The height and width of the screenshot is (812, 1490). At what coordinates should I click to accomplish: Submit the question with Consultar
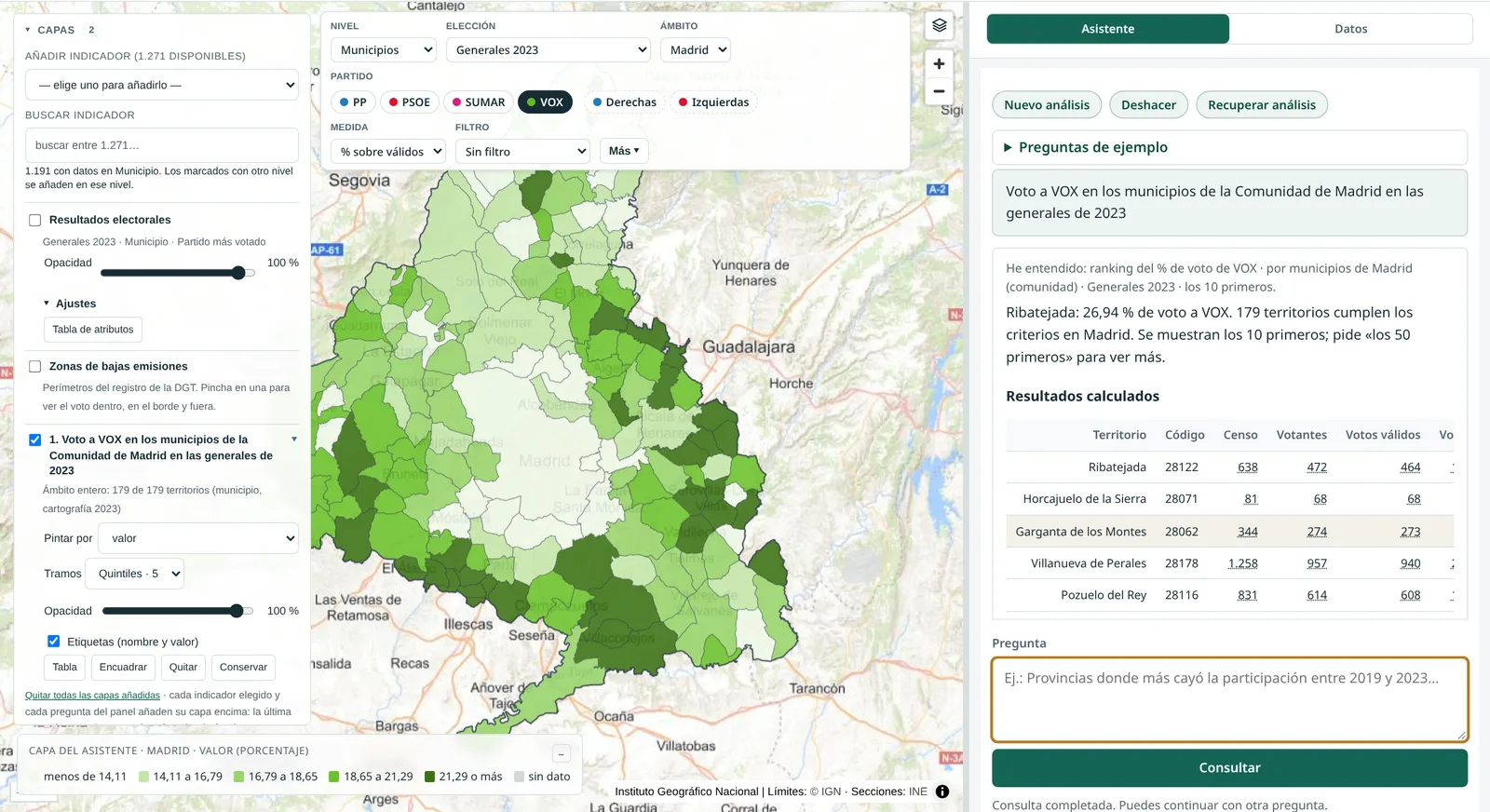tap(1229, 768)
